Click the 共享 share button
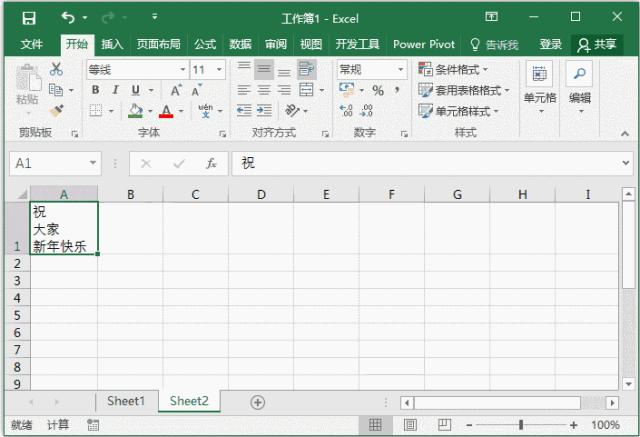 pyautogui.click(x=597, y=44)
